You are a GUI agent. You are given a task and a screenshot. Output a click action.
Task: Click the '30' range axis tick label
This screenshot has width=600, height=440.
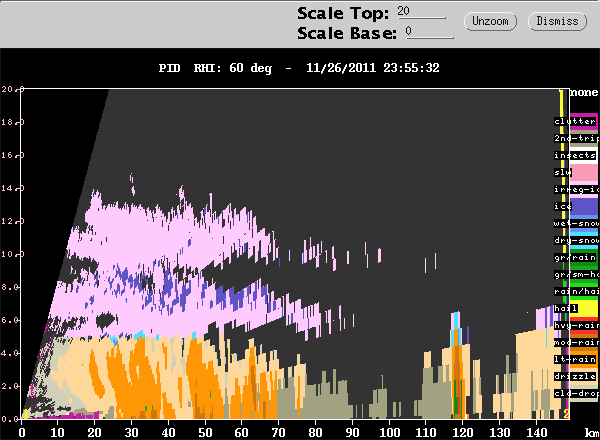click(131, 433)
